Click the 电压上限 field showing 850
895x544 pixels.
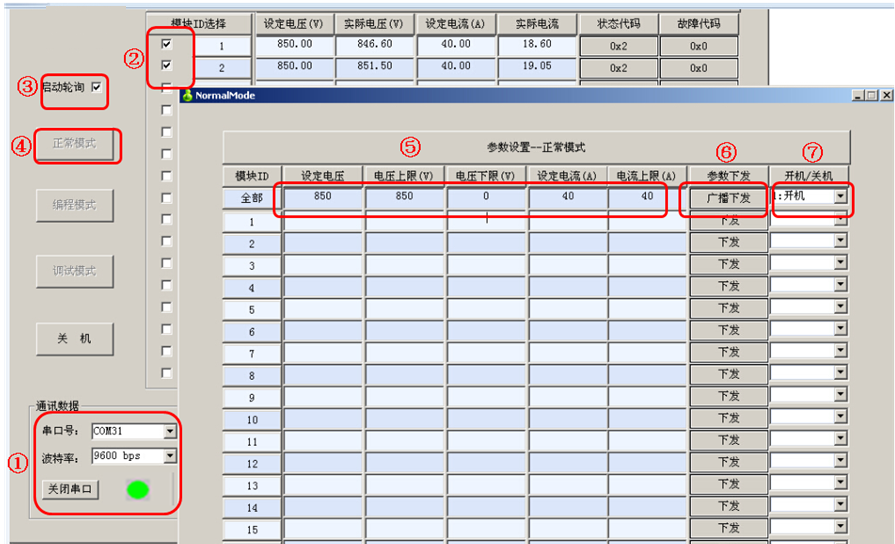[404, 198]
